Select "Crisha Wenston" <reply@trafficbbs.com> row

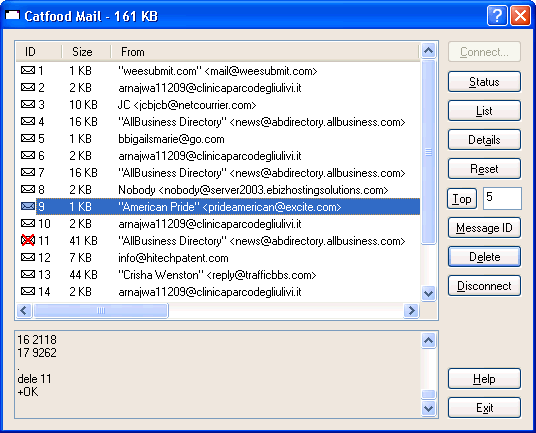pyautogui.click(x=217, y=275)
